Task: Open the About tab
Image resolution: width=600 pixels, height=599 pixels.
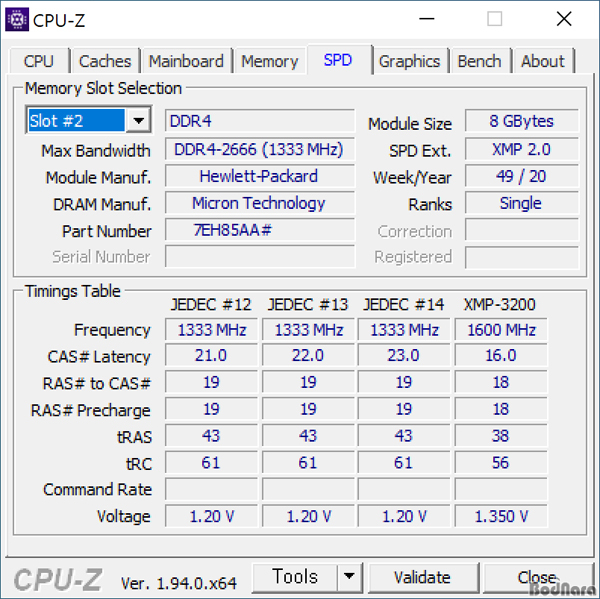Action: point(543,61)
